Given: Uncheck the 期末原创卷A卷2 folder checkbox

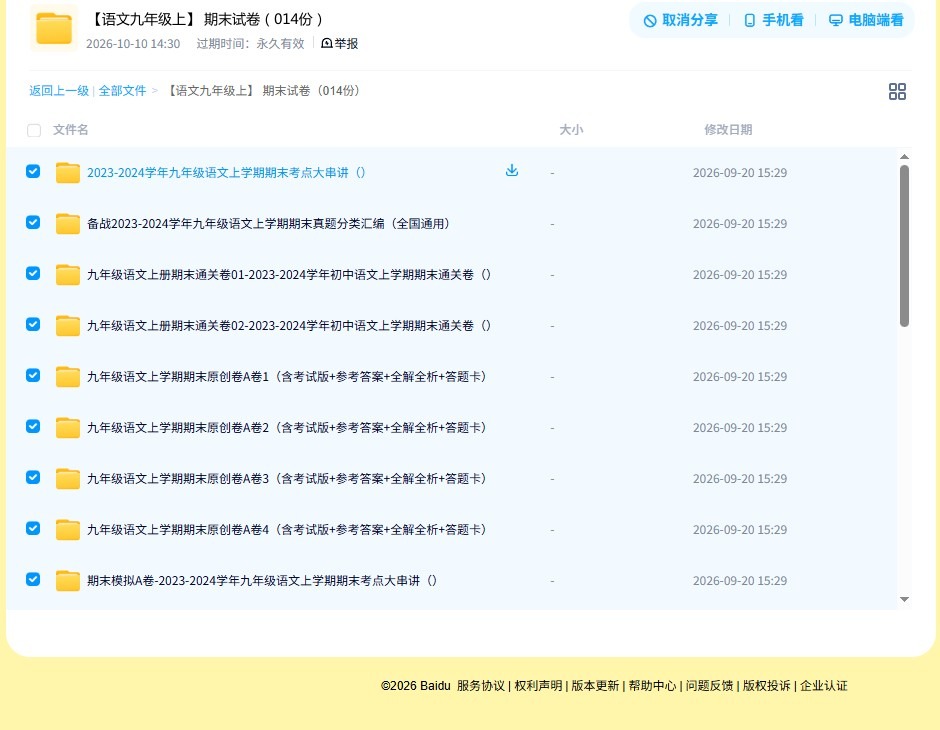Looking at the screenshot, I should 33,426.
